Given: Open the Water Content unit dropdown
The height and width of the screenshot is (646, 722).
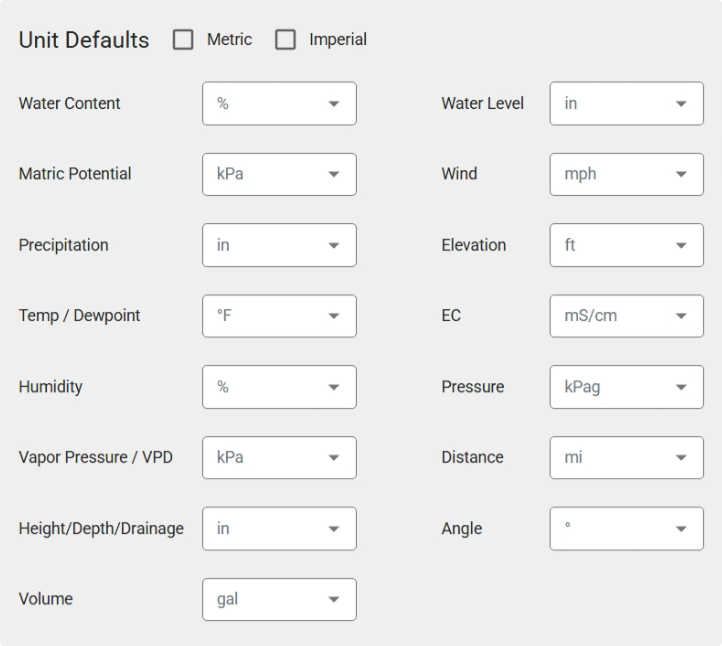Looking at the screenshot, I should tap(279, 104).
